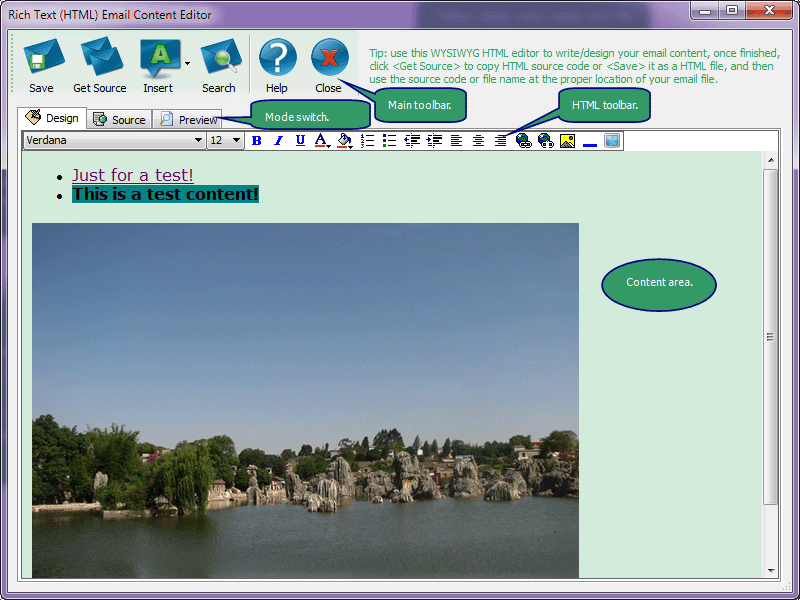
Task: Click the Save envelope icon
Action: click(x=43, y=58)
